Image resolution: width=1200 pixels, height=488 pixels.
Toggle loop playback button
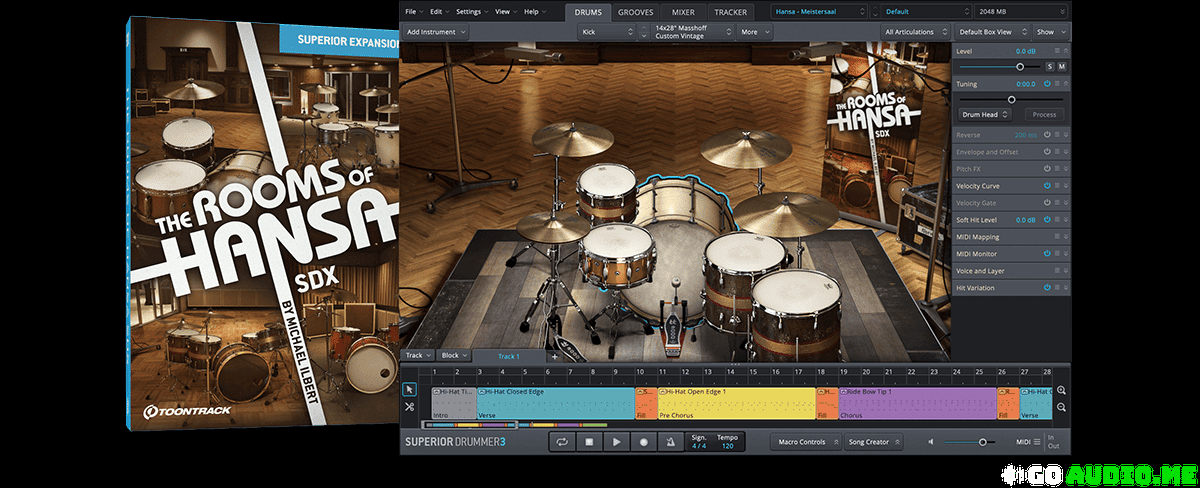[x=563, y=441]
